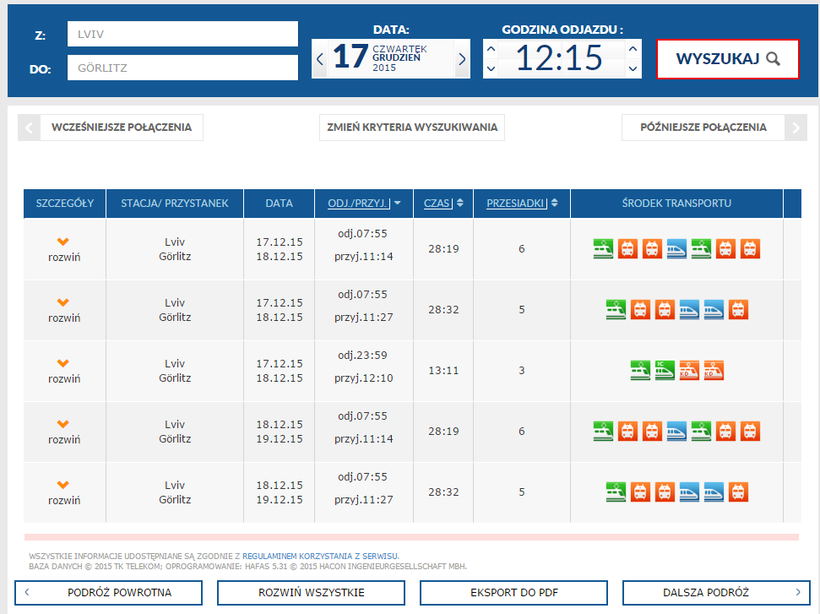Click blue train icon in first result row
This screenshot has height=614, width=820.
(x=676, y=249)
